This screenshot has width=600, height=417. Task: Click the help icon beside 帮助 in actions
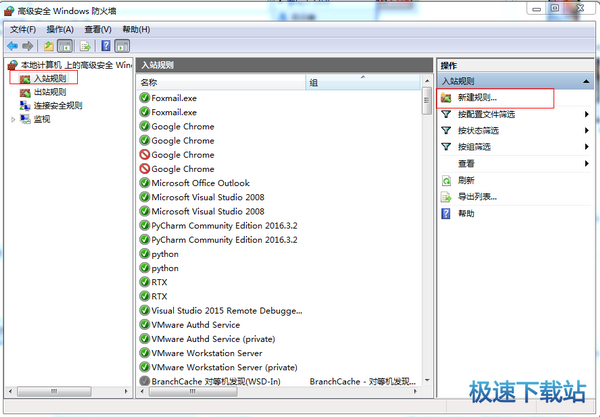click(446, 213)
